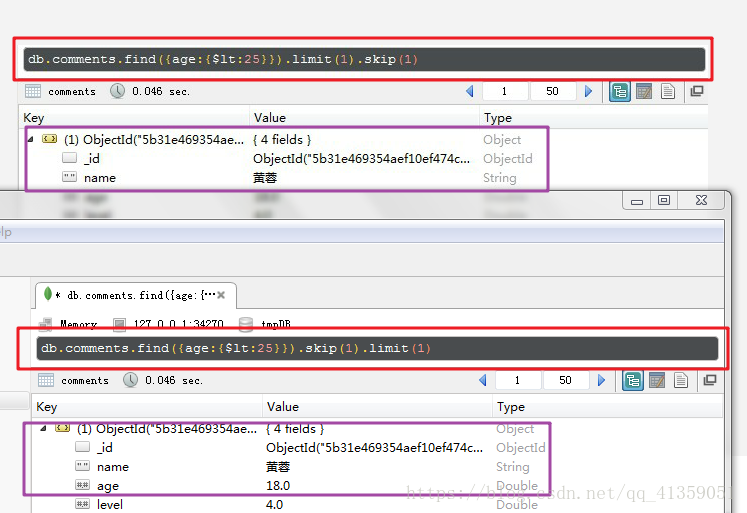
Task: Switch upper results to table view mode
Action: point(644,91)
